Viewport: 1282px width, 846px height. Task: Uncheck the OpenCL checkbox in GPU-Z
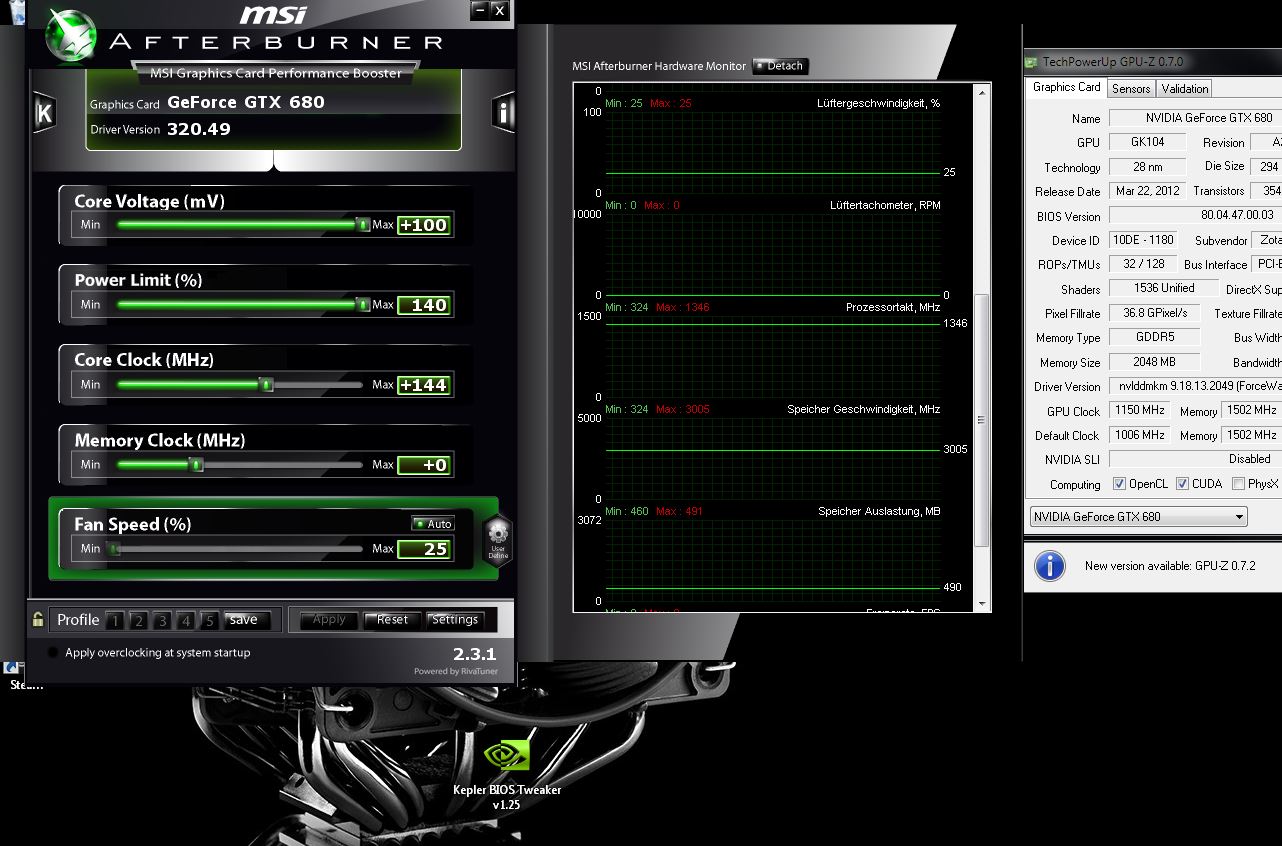tap(1119, 484)
